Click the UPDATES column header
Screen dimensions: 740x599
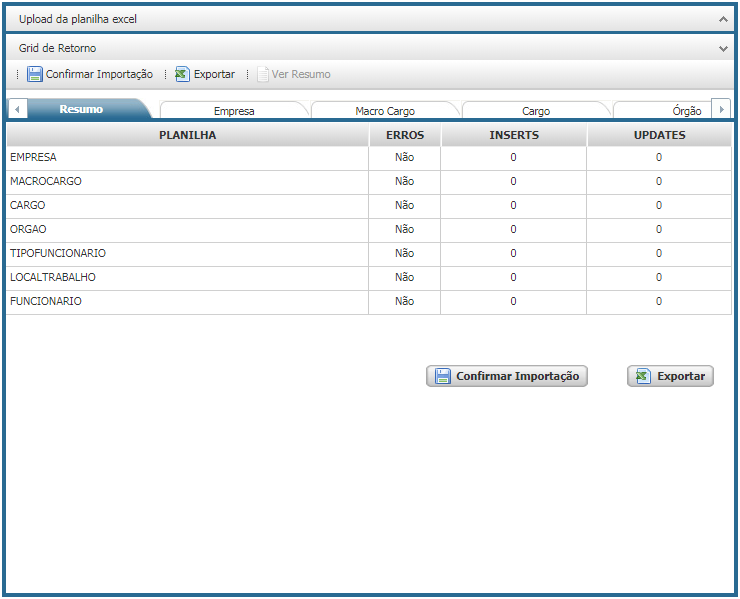(659, 135)
